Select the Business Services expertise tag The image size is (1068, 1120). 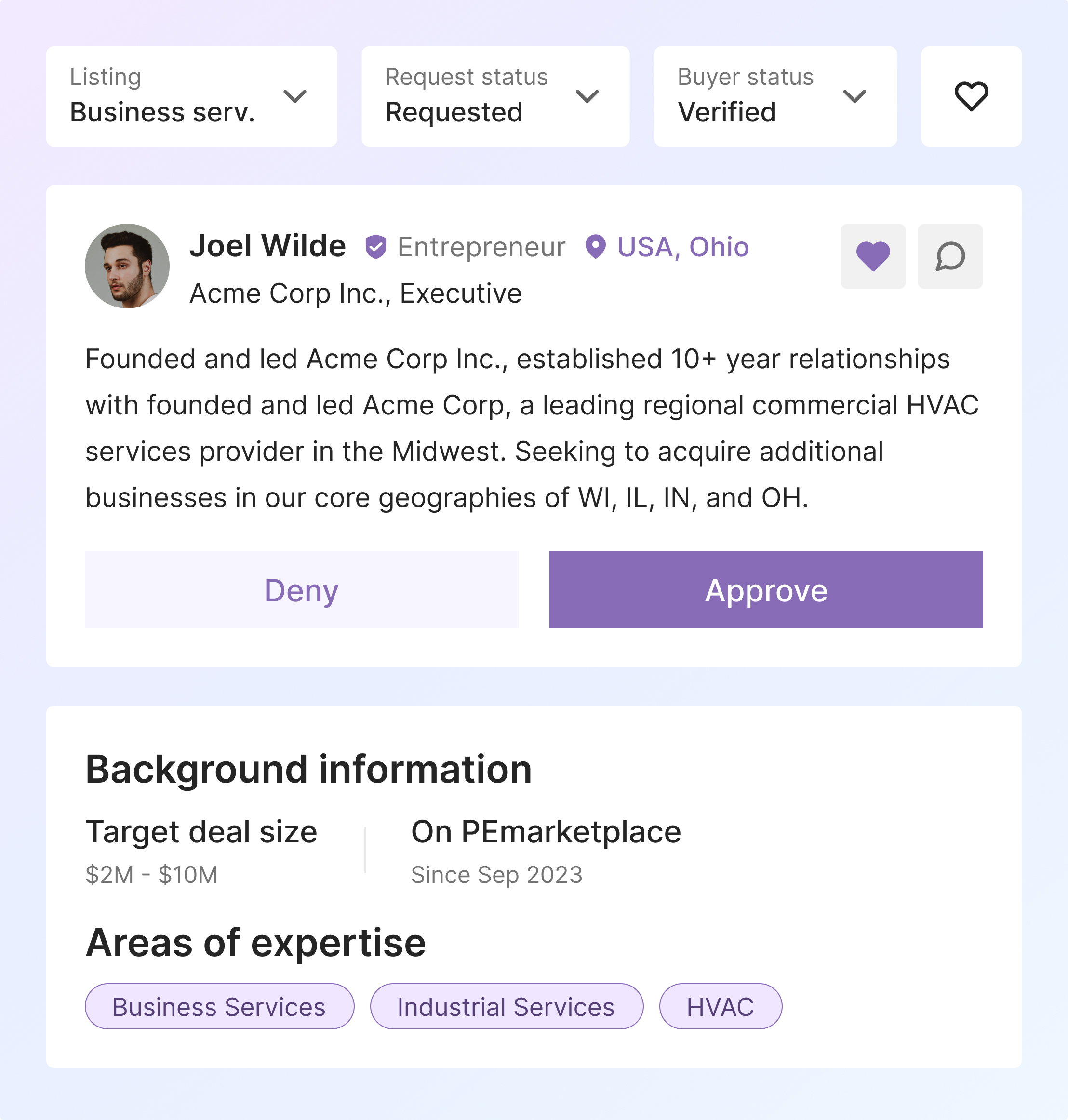(219, 1007)
